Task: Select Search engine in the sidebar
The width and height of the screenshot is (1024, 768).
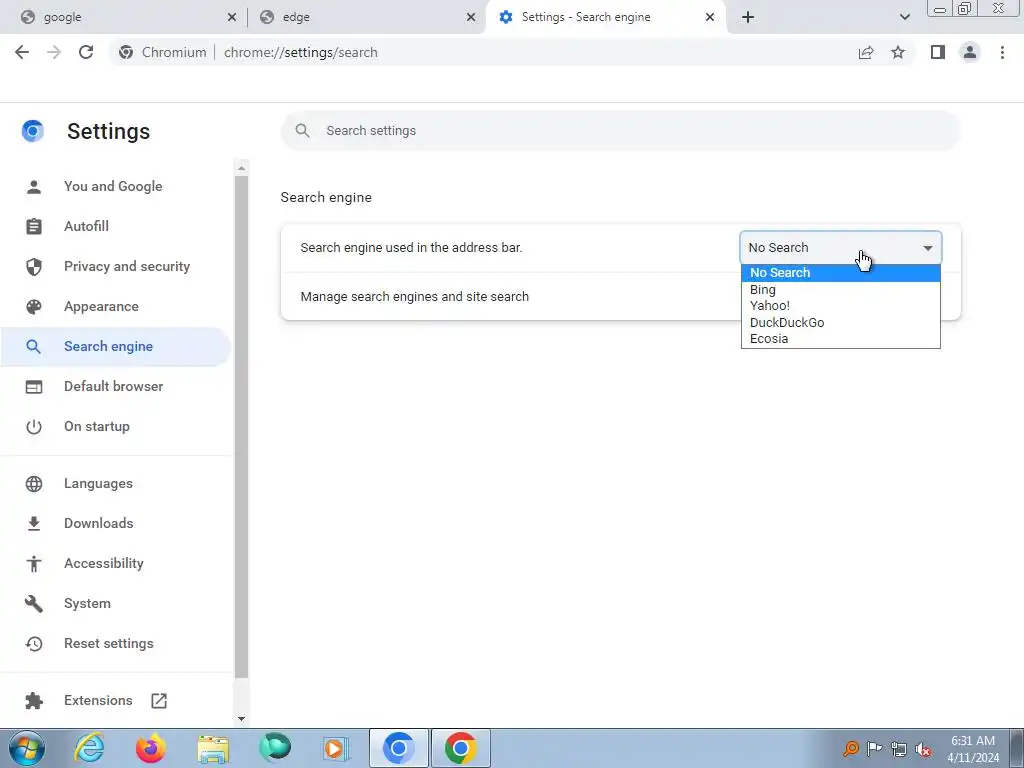Action: tap(116, 346)
